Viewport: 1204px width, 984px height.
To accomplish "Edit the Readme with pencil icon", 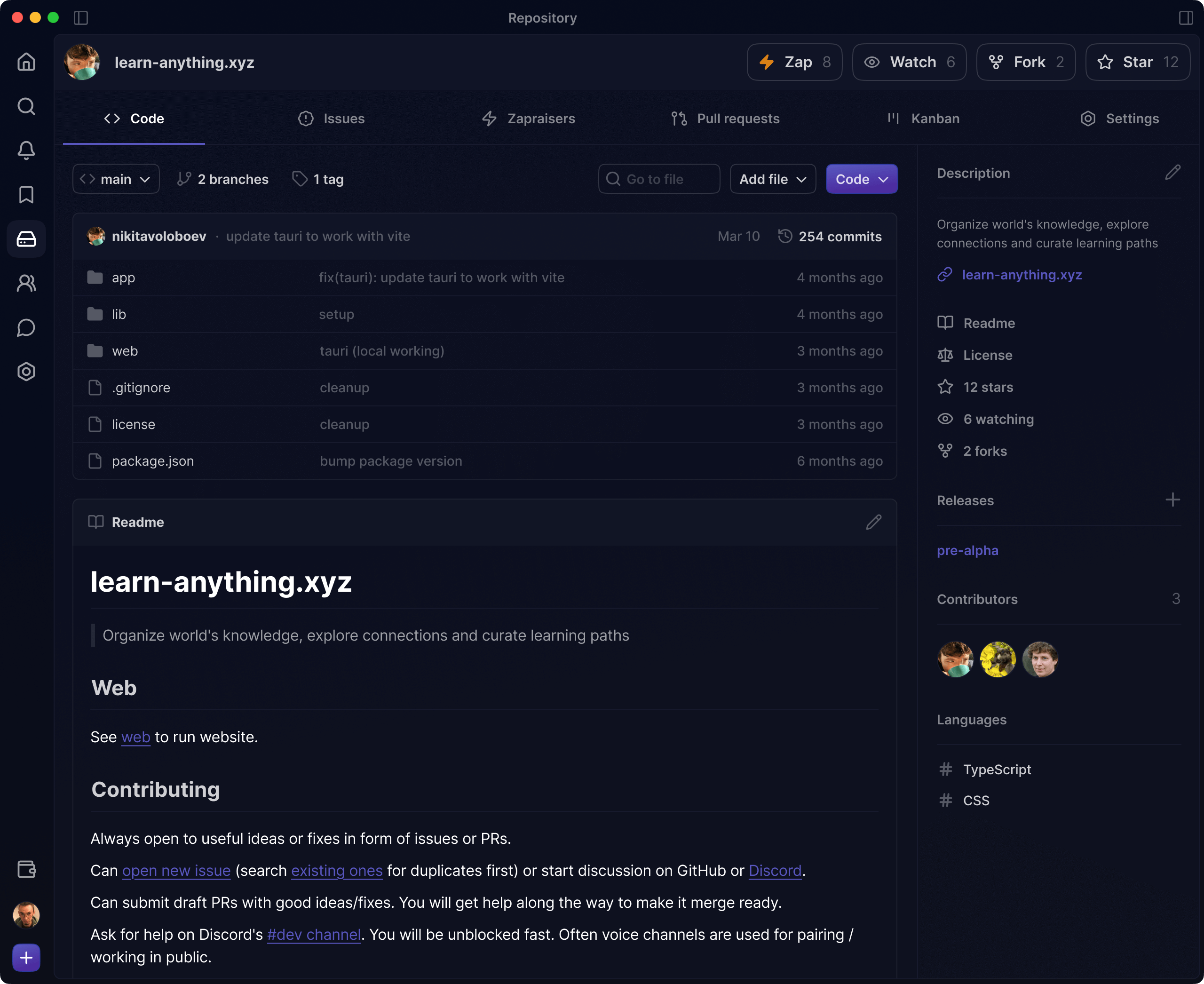I will (873, 522).
